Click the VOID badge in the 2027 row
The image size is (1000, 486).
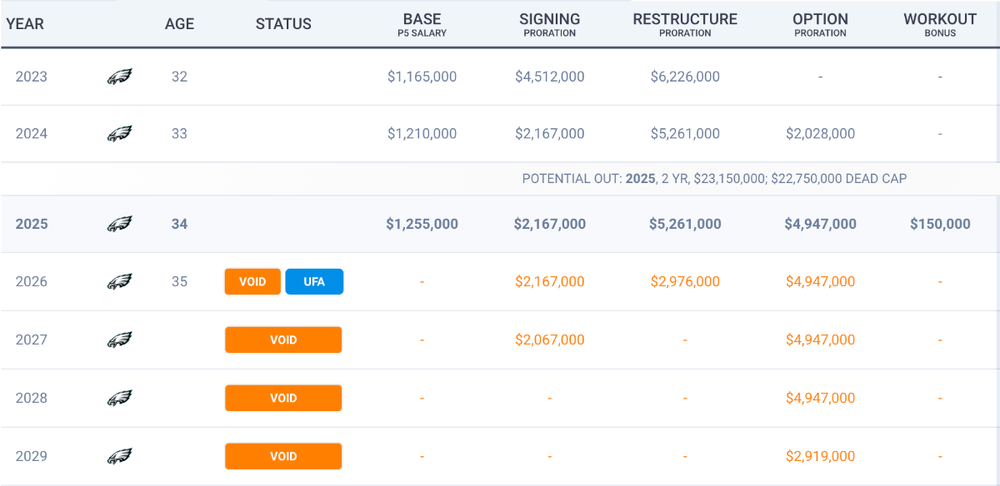pos(283,340)
